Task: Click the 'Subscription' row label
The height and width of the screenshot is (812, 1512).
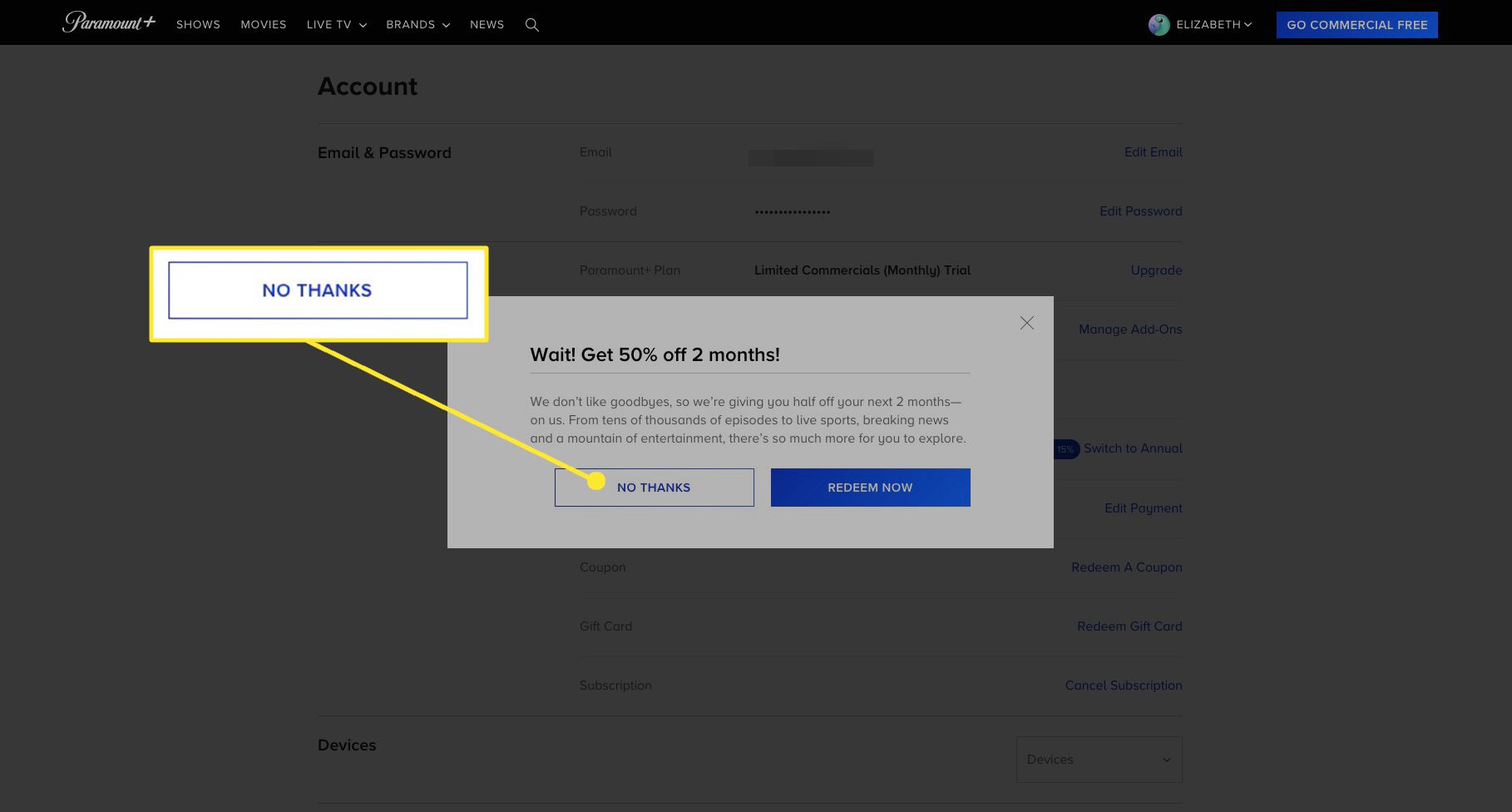Action: click(615, 686)
